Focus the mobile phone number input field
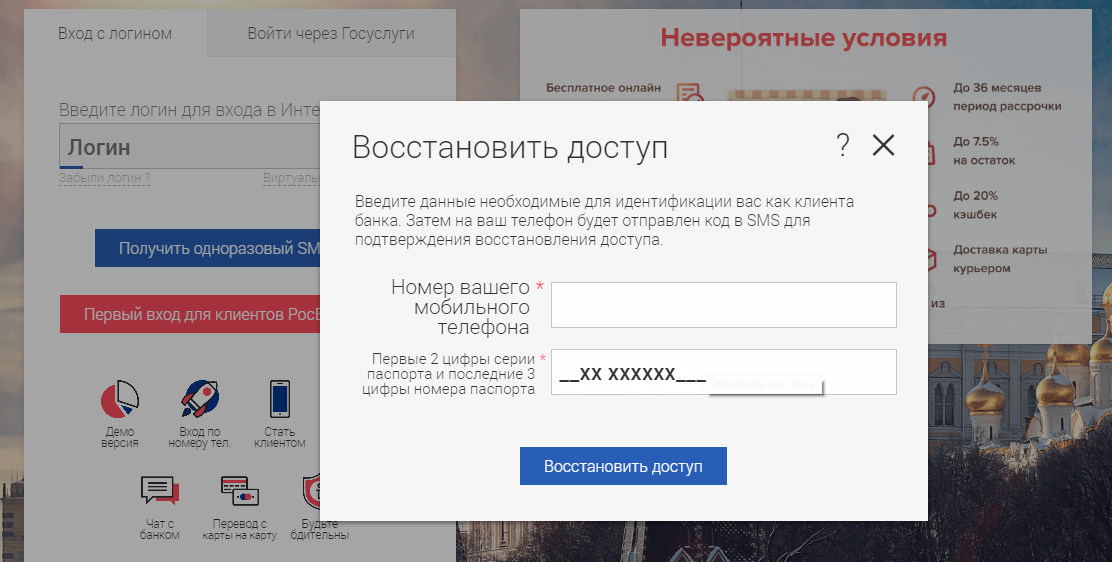This screenshot has width=1112, height=562. coord(724,305)
